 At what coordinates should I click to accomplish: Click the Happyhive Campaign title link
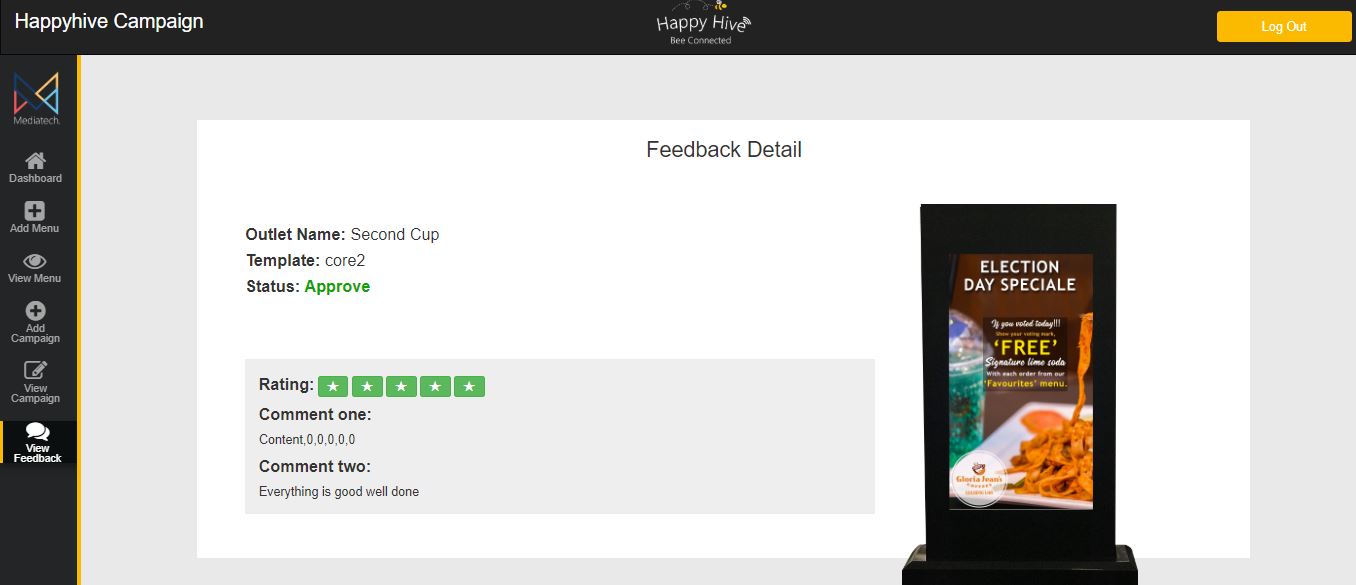[x=109, y=21]
